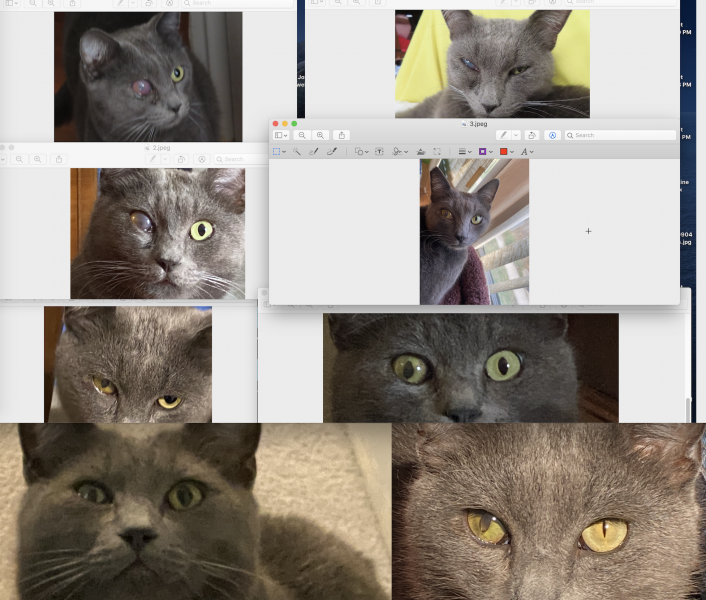Screen dimensions: 706x600
Task: Click the crop tool in the markup toolbar
Action: (x=437, y=151)
